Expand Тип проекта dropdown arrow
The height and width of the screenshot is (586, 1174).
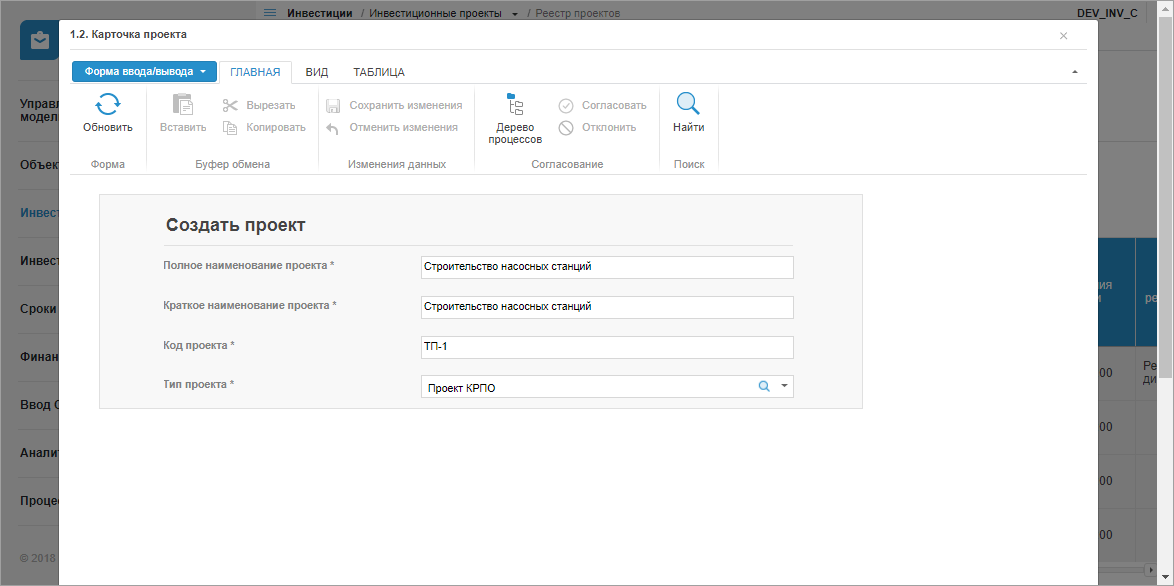pos(784,386)
